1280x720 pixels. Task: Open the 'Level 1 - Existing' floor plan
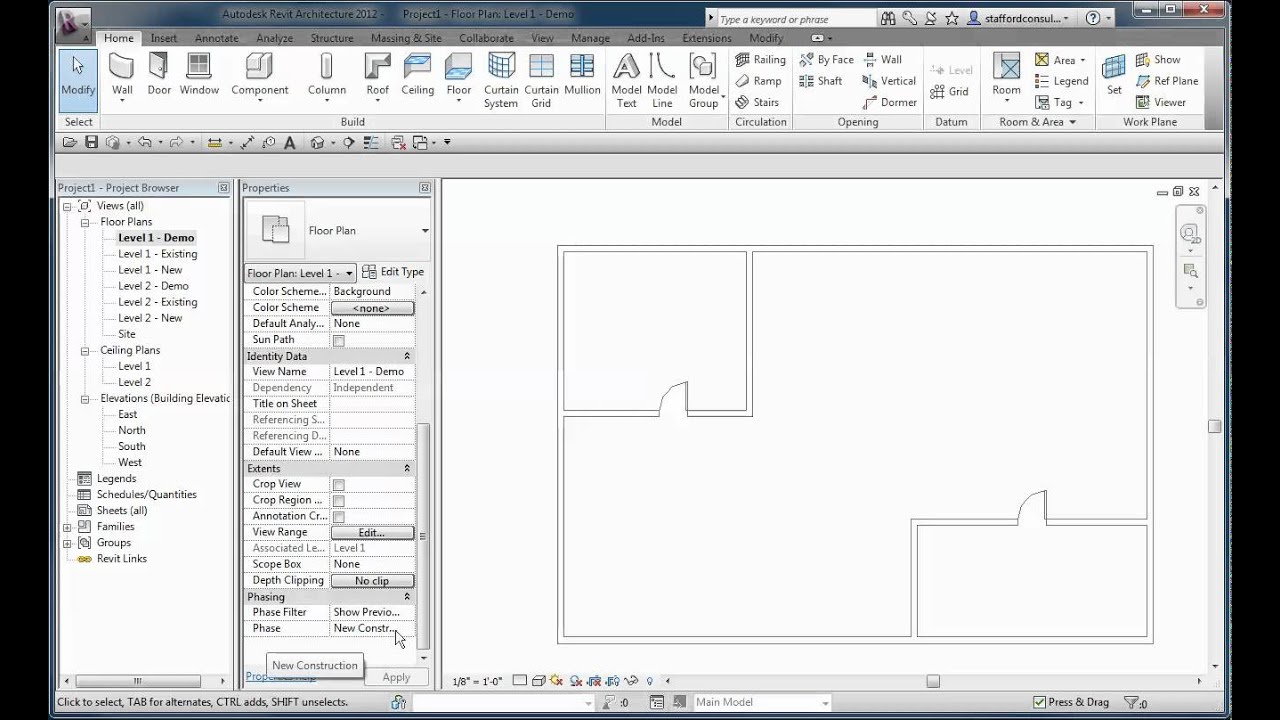click(x=158, y=254)
